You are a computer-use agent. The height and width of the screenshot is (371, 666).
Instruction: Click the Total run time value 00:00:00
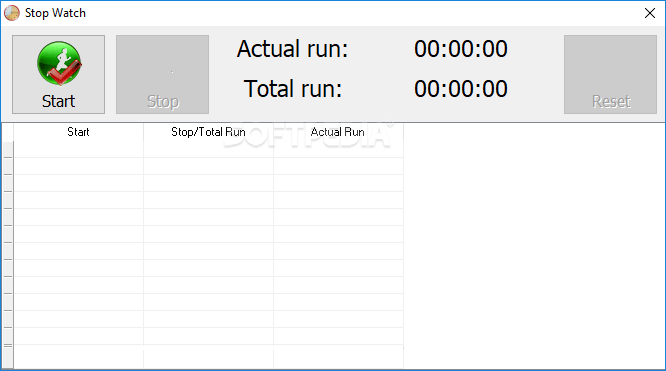pyautogui.click(x=461, y=89)
